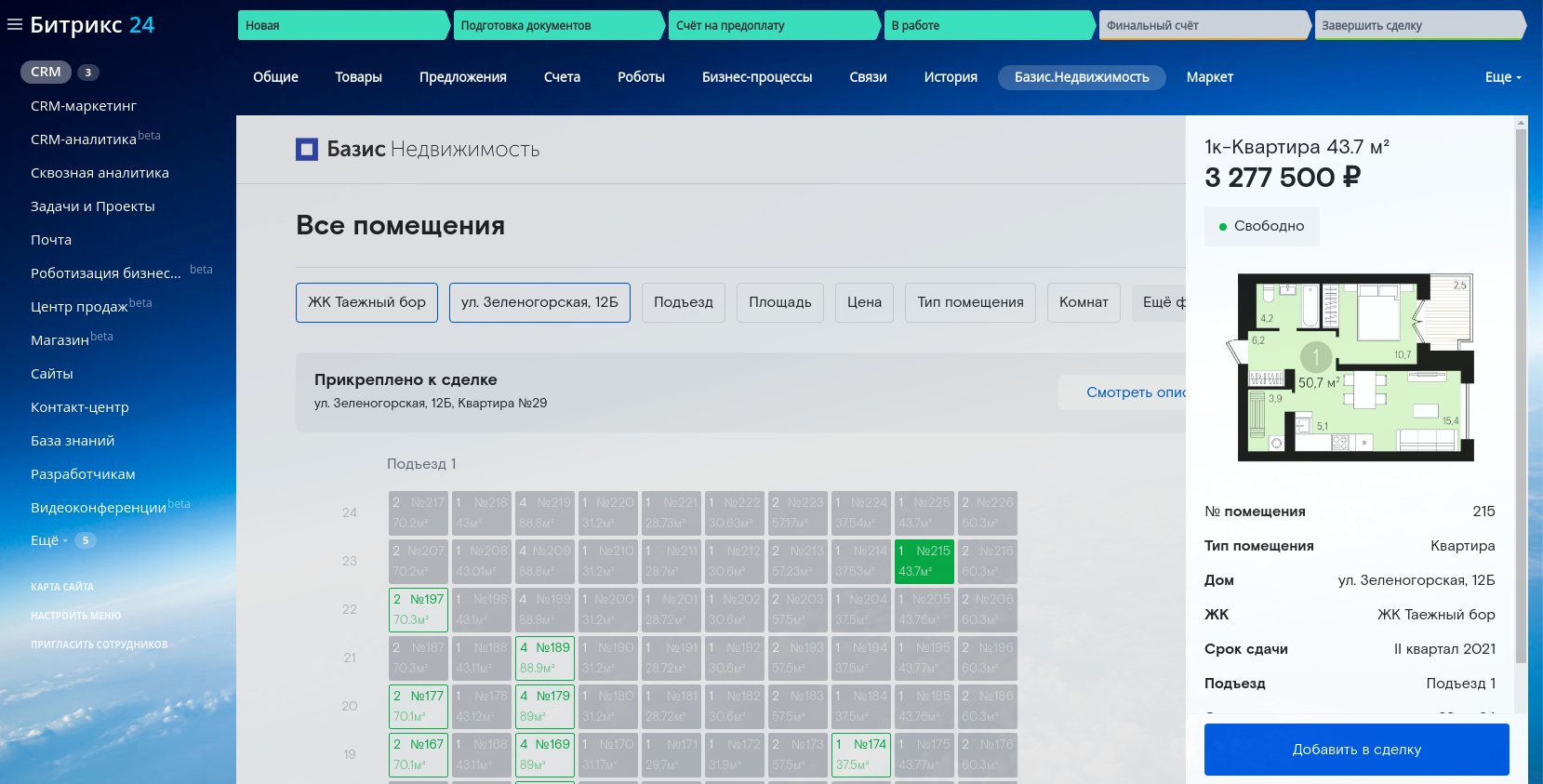Open CRM-маркетинг in sidebar
This screenshot has width=1543, height=784.
84,106
